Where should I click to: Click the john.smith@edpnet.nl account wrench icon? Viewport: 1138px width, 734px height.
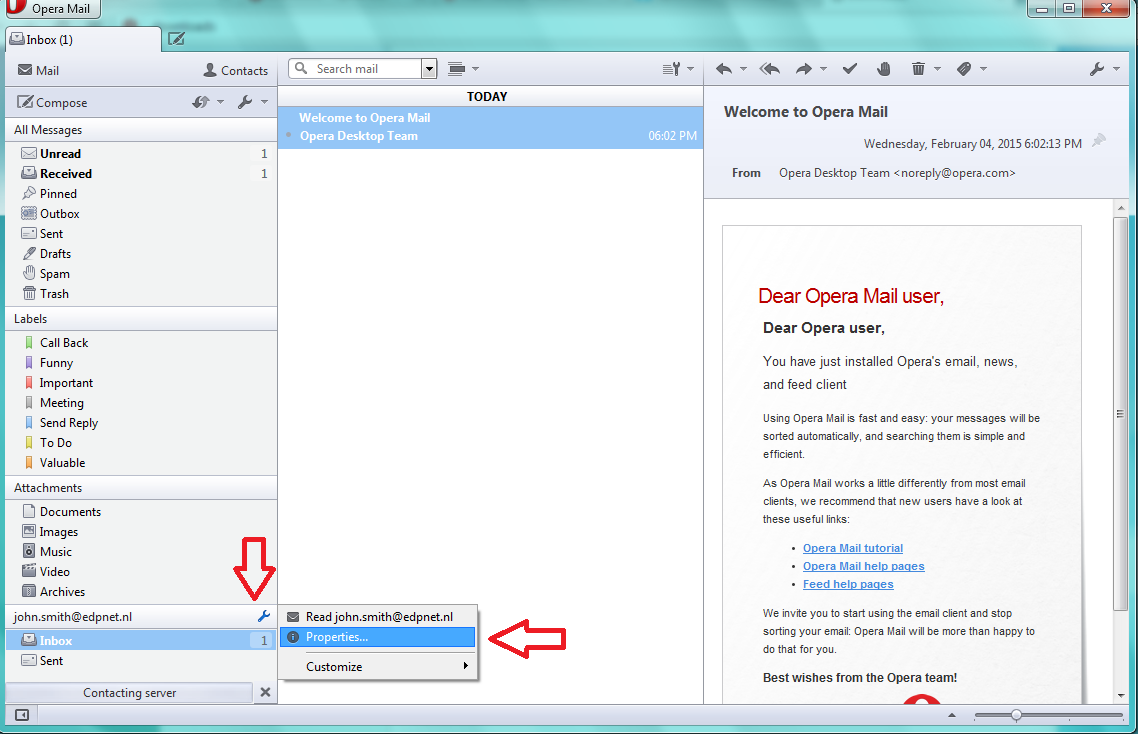click(x=263, y=616)
